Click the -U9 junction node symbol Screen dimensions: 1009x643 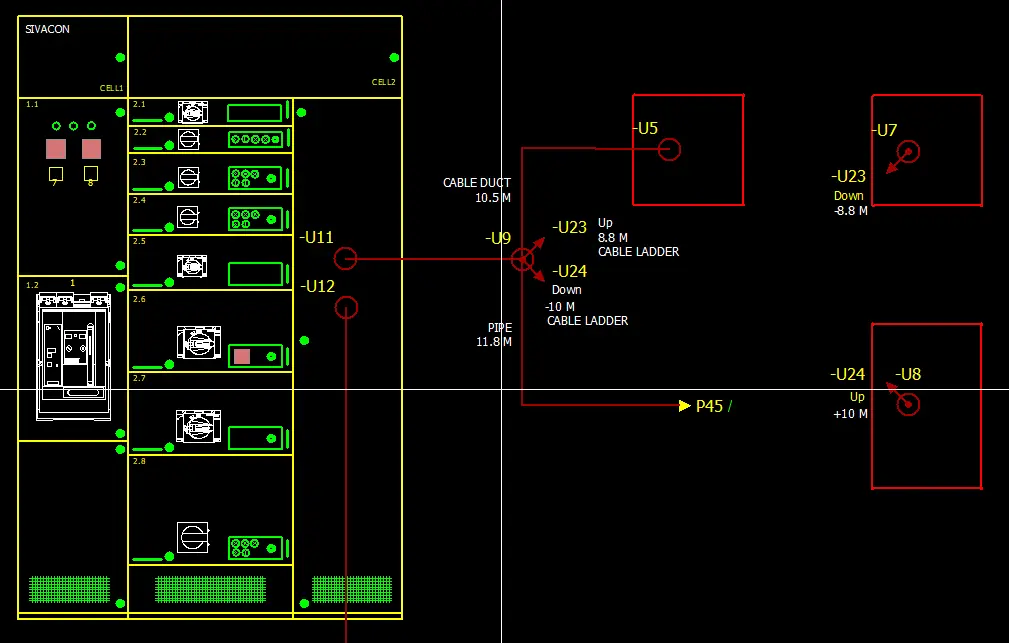pos(523,259)
